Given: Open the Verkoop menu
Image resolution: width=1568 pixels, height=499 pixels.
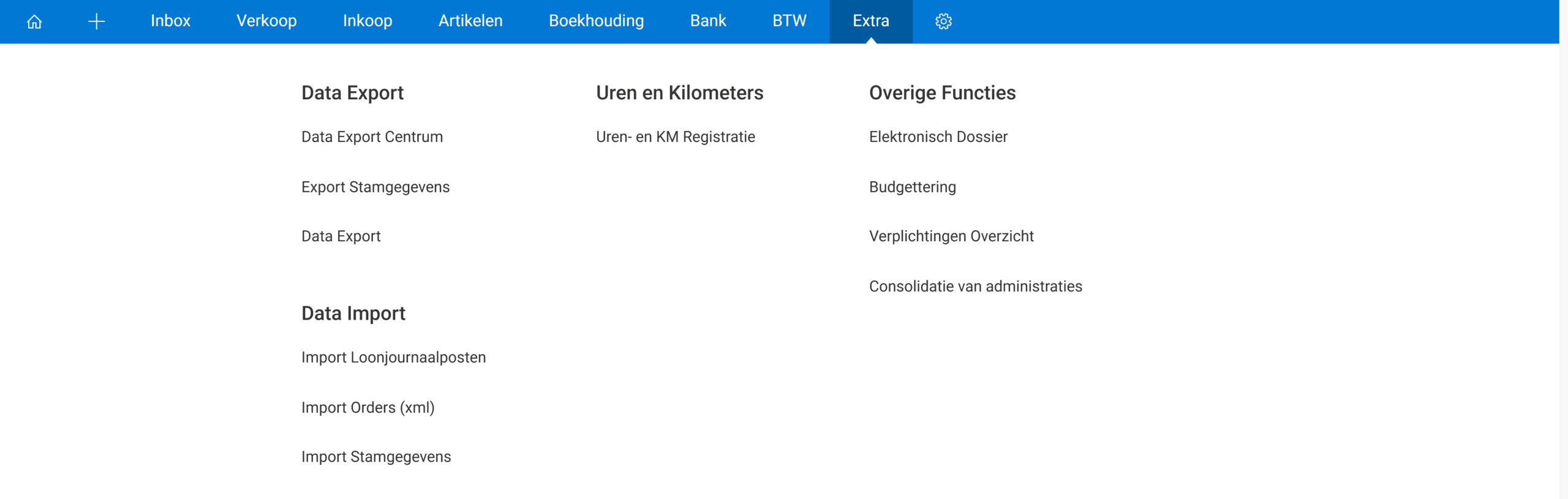Looking at the screenshot, I should pos(266,21).
